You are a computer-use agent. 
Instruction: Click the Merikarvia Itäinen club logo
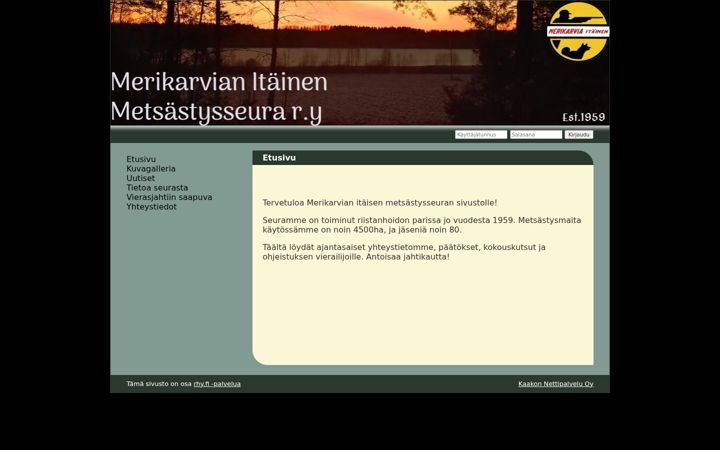tap(578, 31)
